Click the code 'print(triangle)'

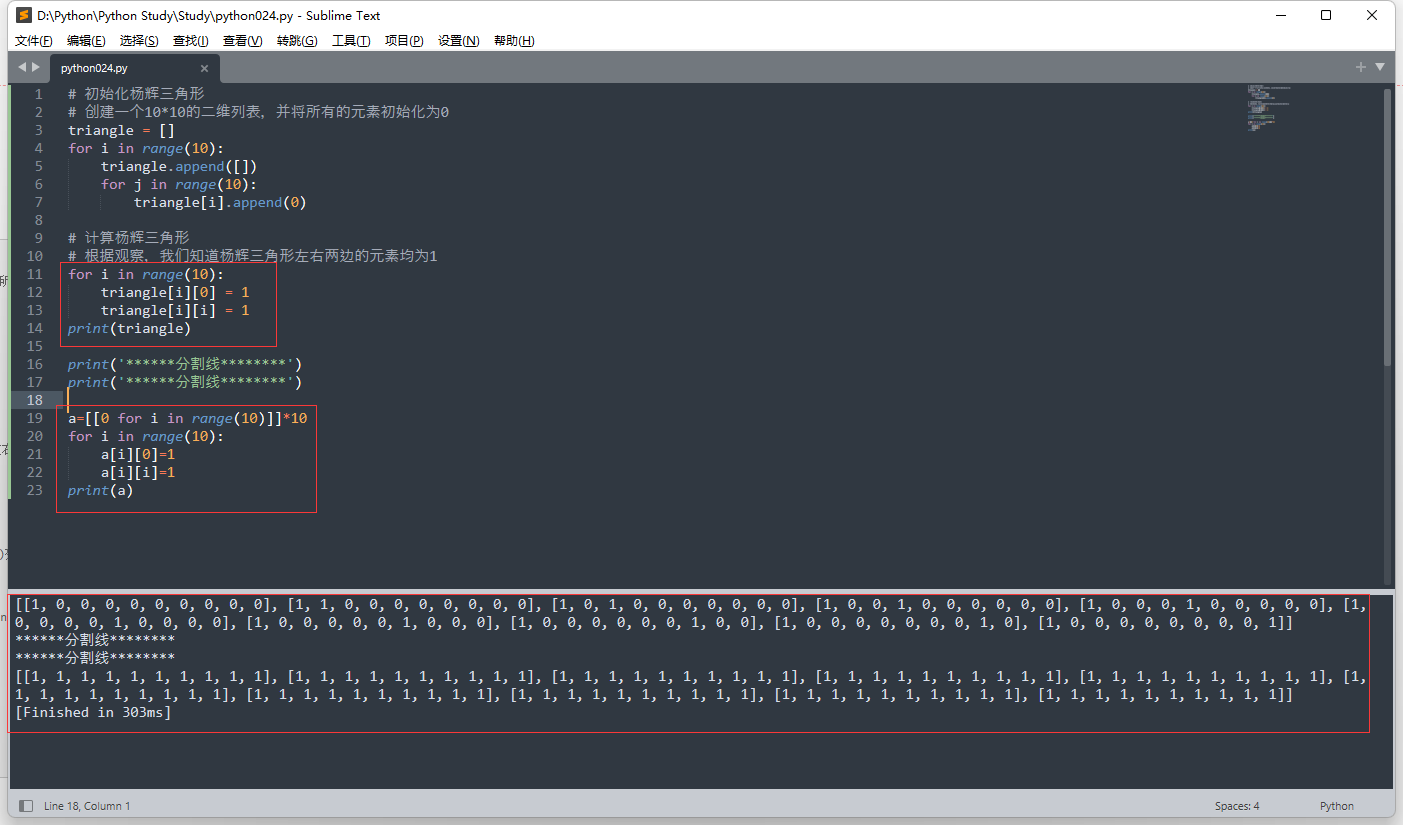[x=129, y=328]
